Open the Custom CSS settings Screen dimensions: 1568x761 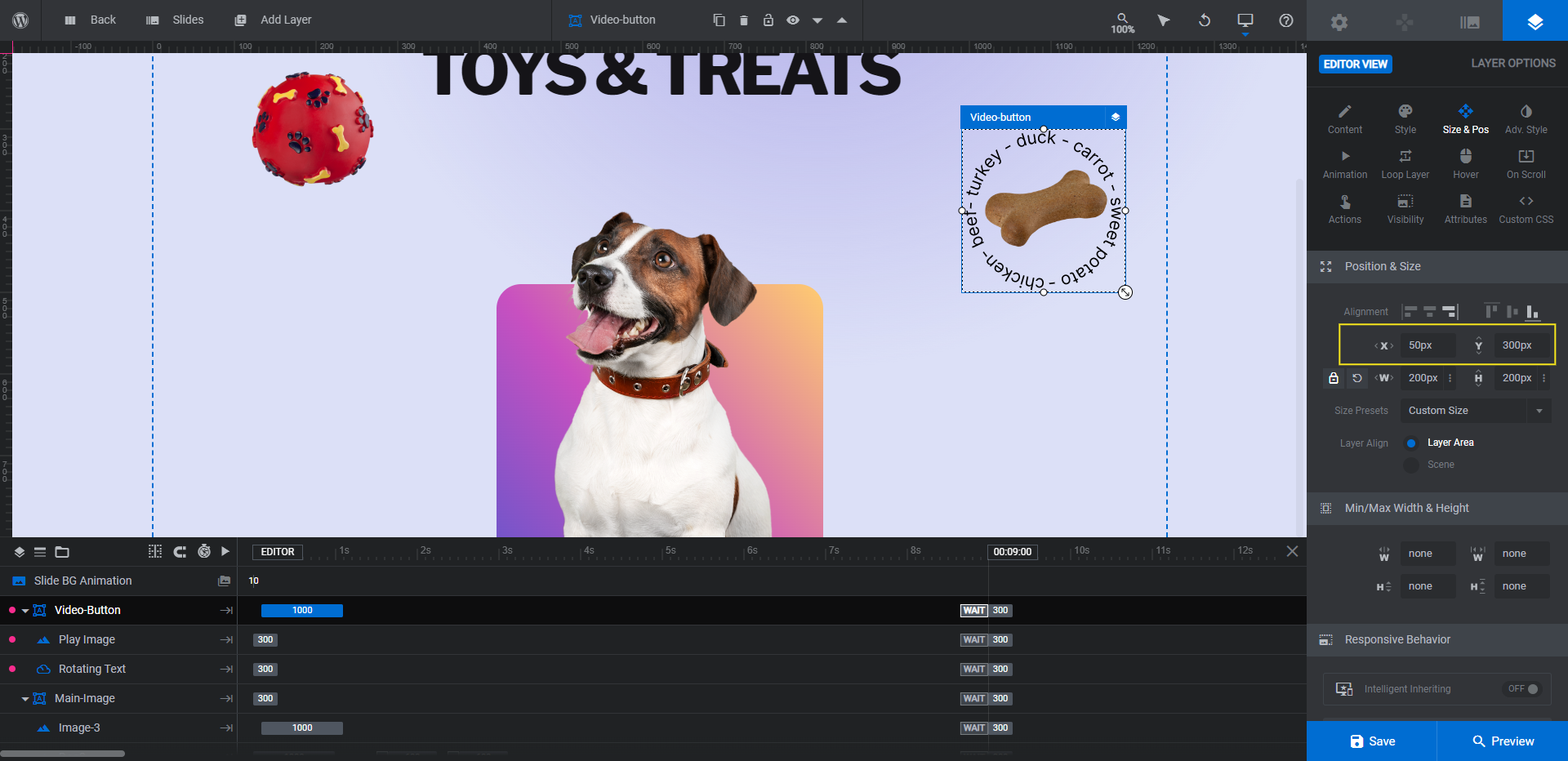(1526, 209)
